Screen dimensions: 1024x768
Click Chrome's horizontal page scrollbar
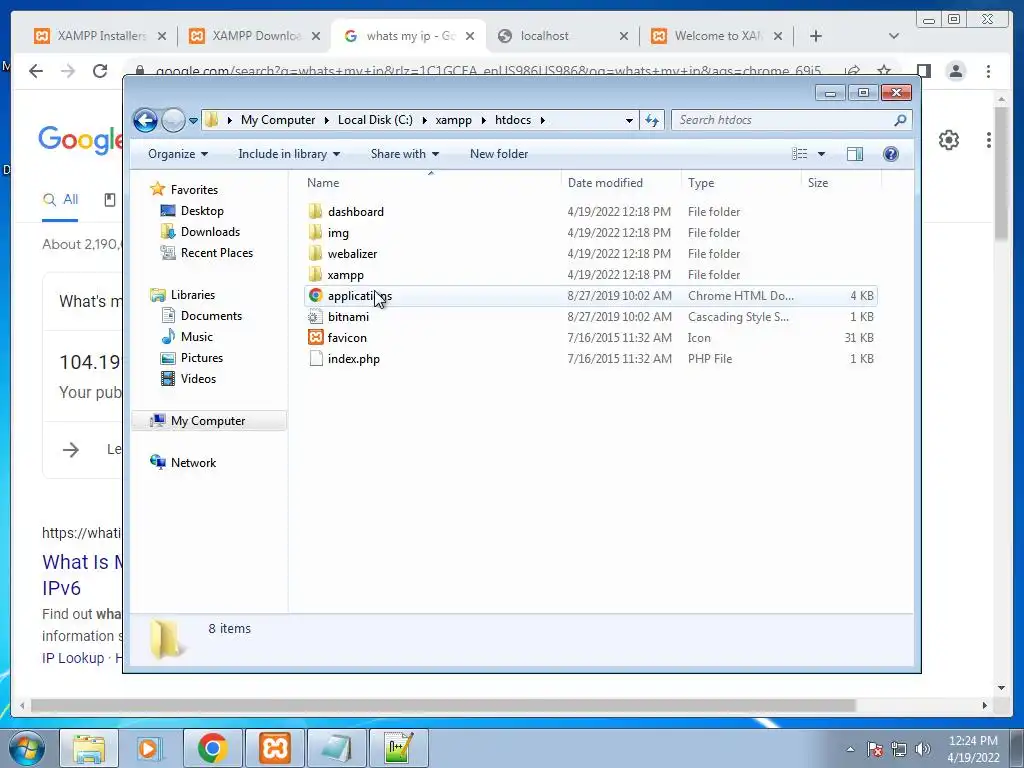tap(443, 705)
